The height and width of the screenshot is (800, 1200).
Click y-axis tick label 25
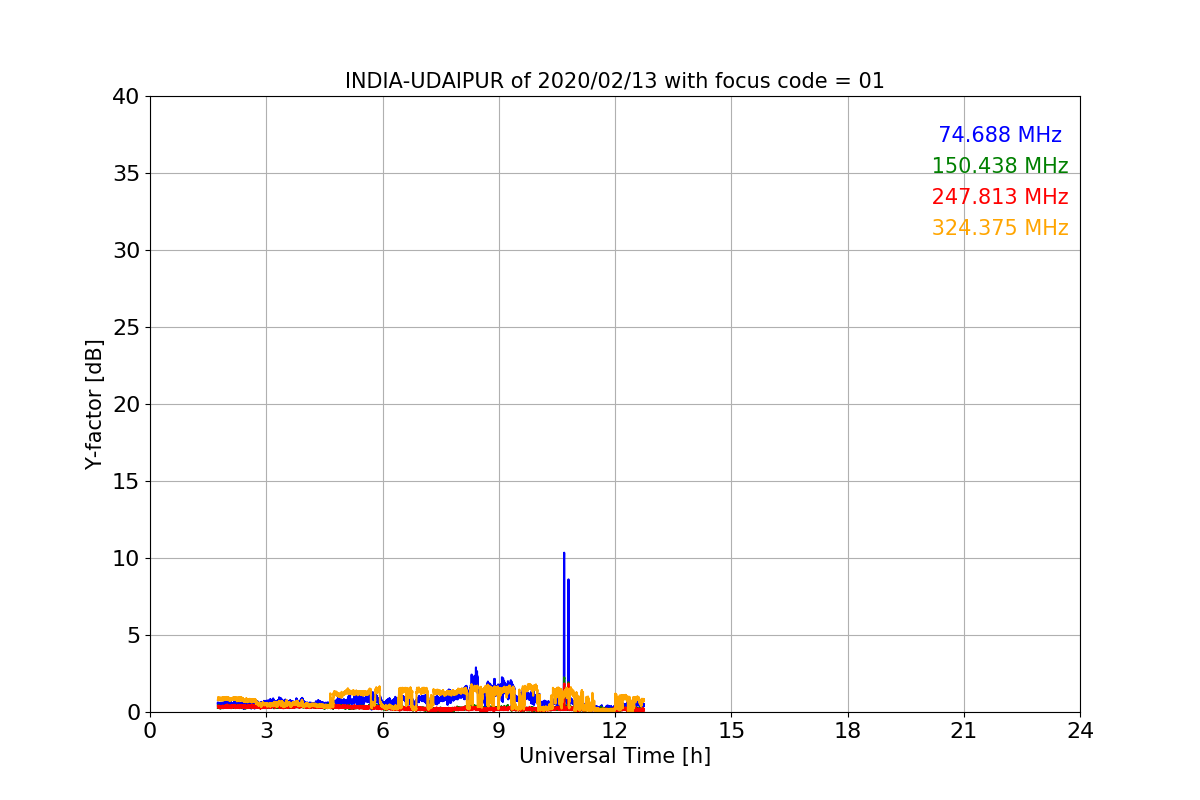(125, 328)
